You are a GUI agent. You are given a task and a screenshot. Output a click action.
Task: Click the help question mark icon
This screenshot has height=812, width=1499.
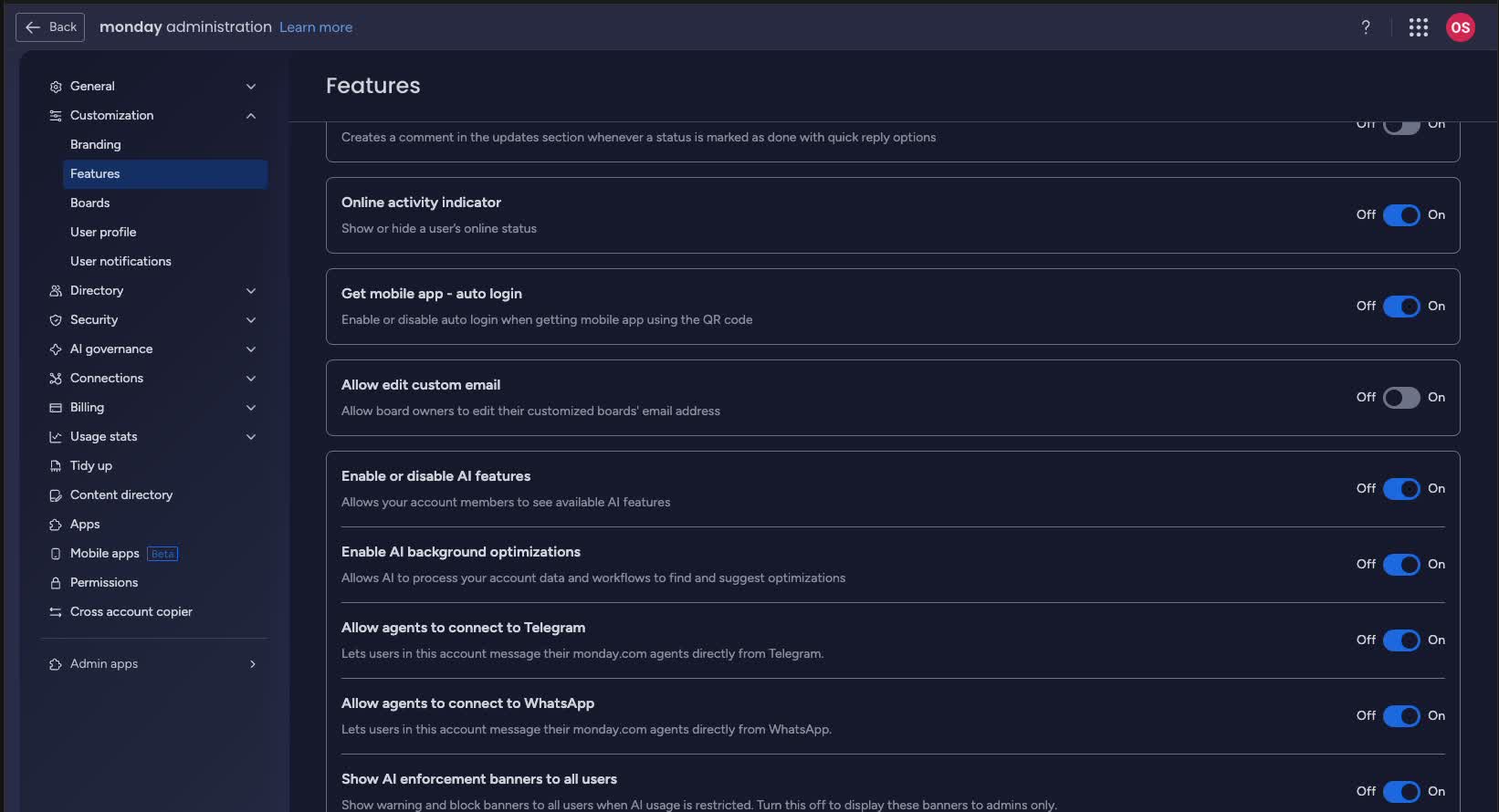pos(1366,27)
